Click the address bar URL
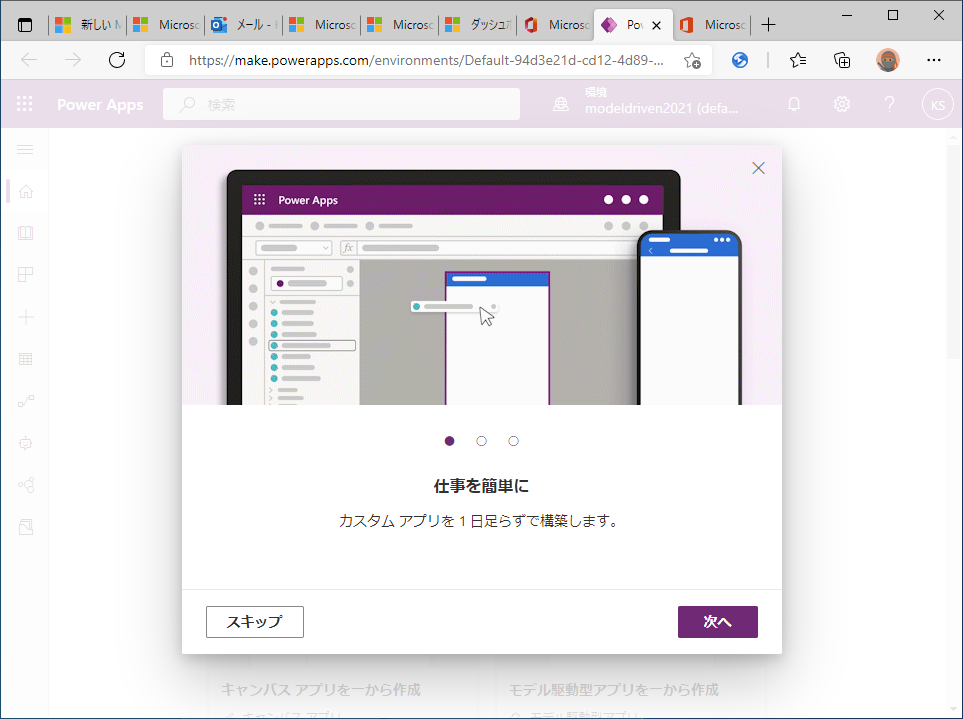Viewport: 963px width, 719px height. point(426,60)
